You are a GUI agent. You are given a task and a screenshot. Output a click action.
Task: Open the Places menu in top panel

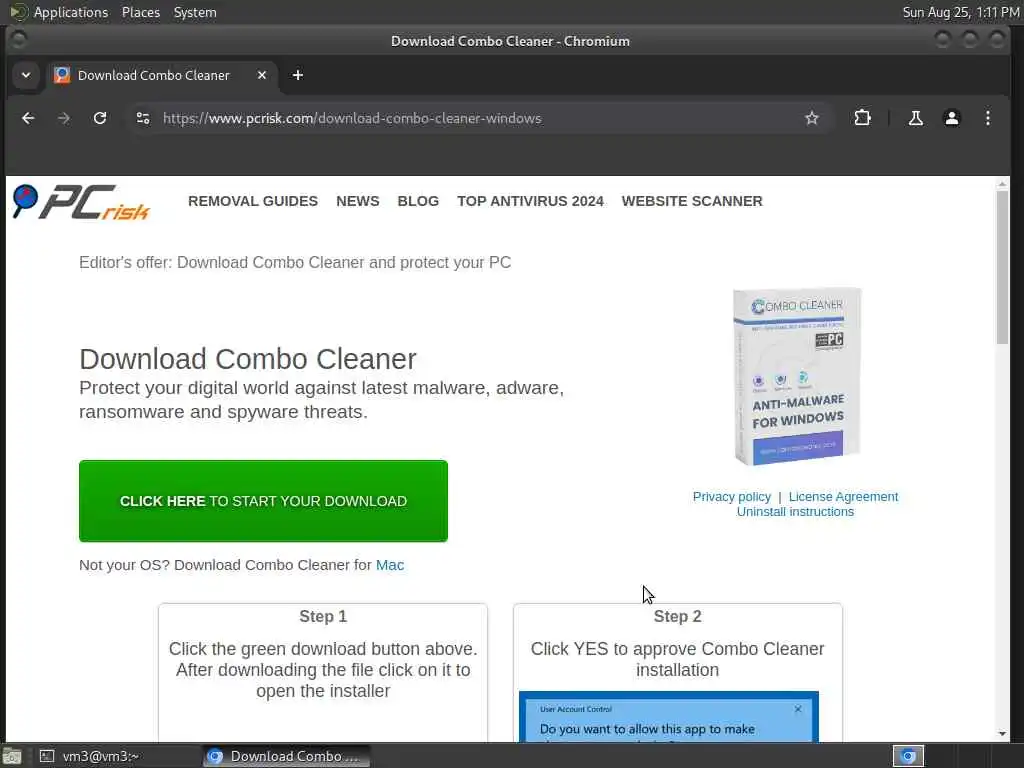[140, 12]
